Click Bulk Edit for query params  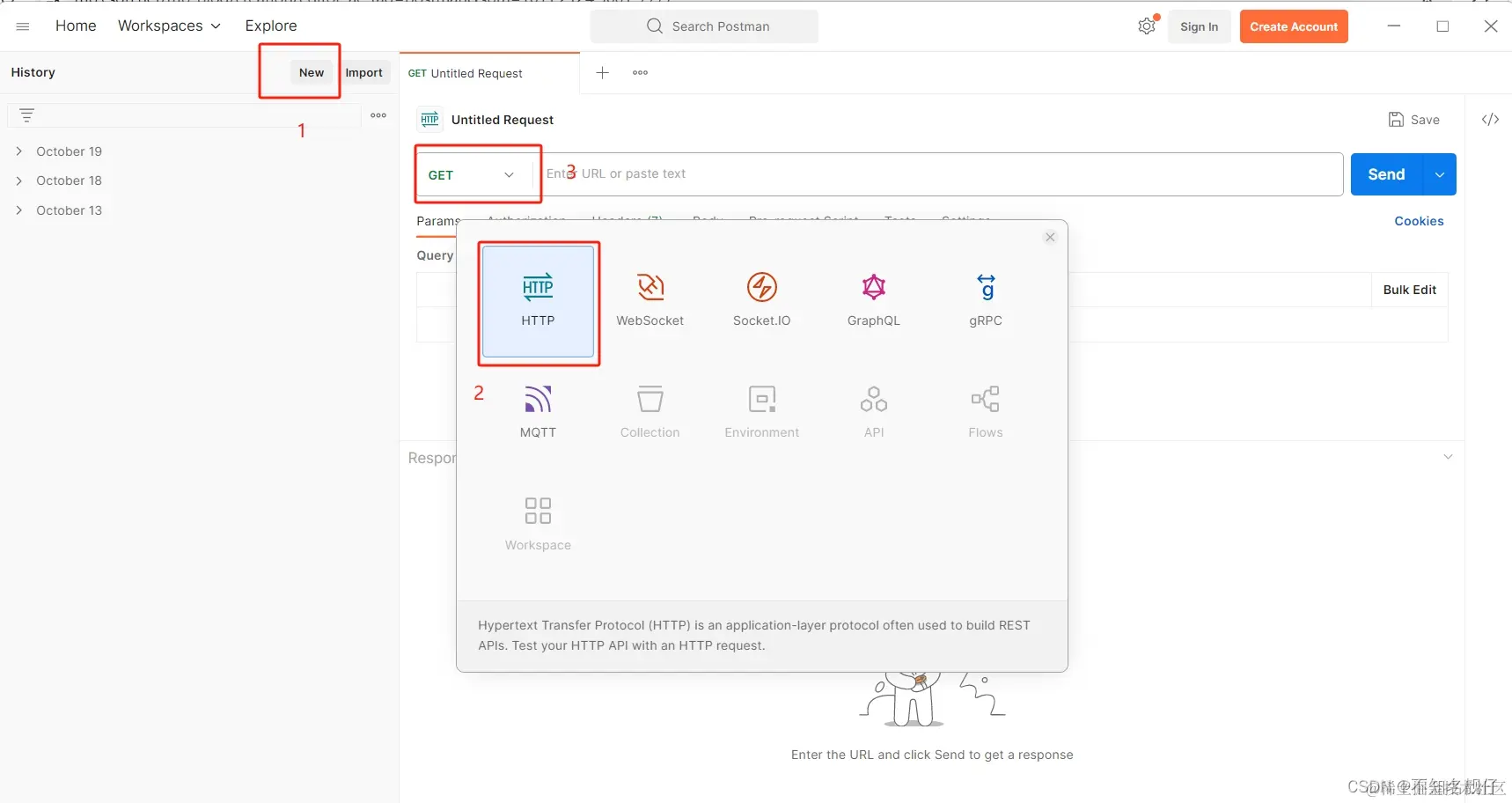point(1410,290)
